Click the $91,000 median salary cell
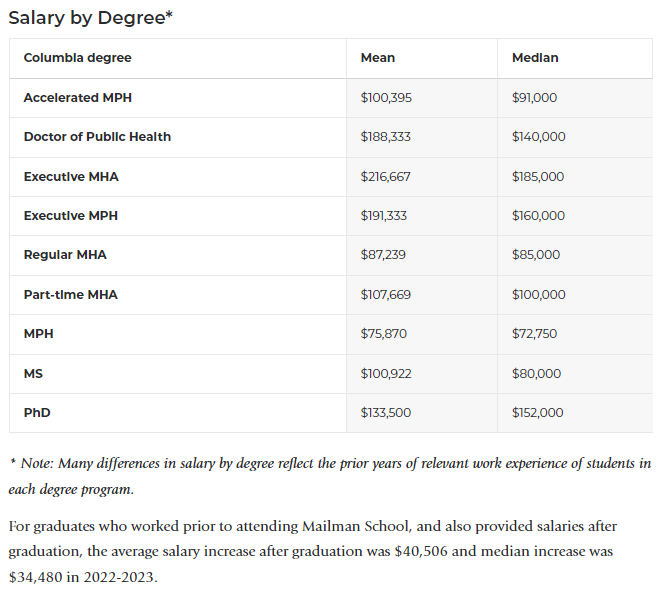Screen dimensions: 665x597 point(534,98)
